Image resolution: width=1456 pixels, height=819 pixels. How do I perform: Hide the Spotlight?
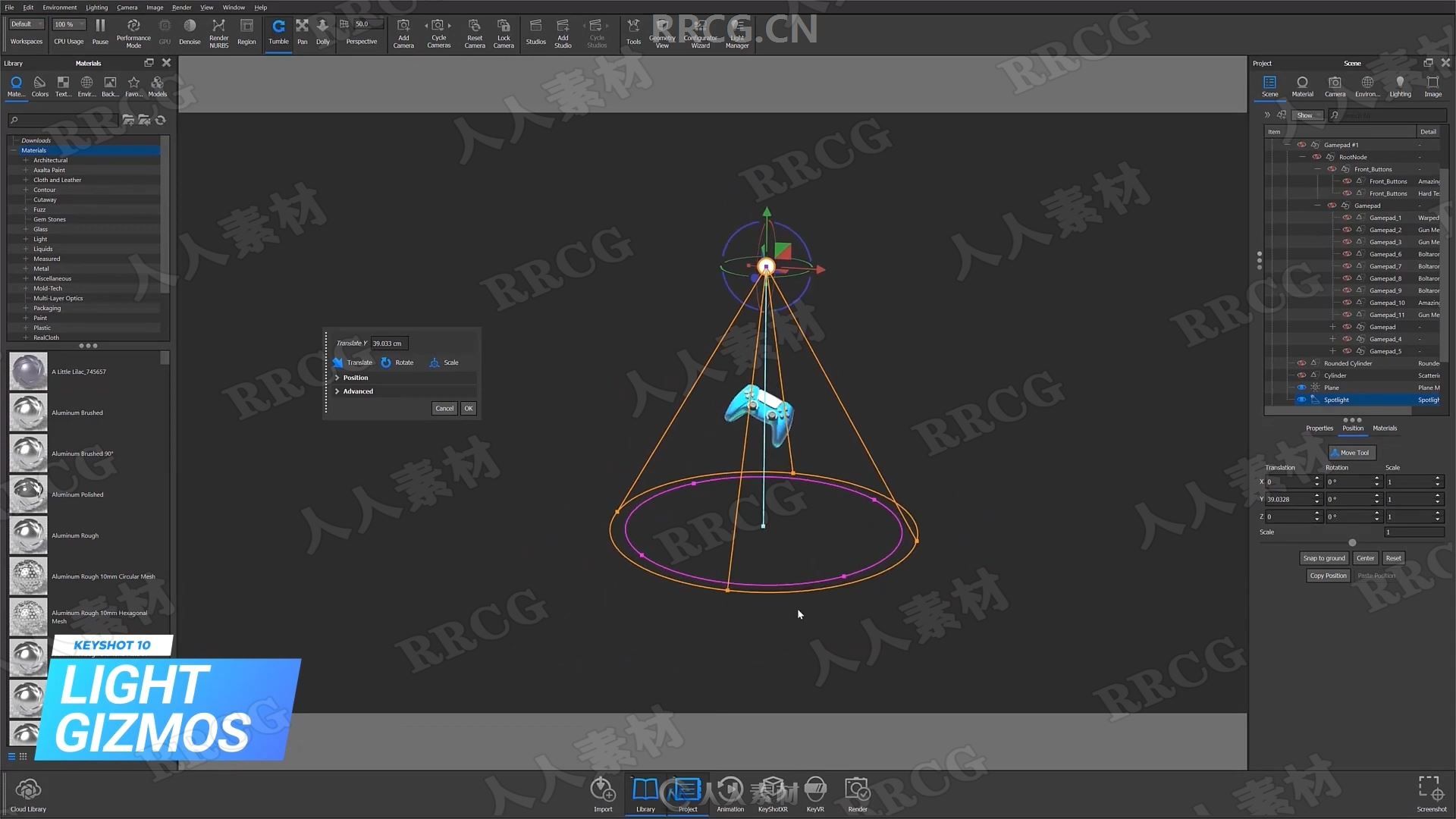tap(1301, 400)
